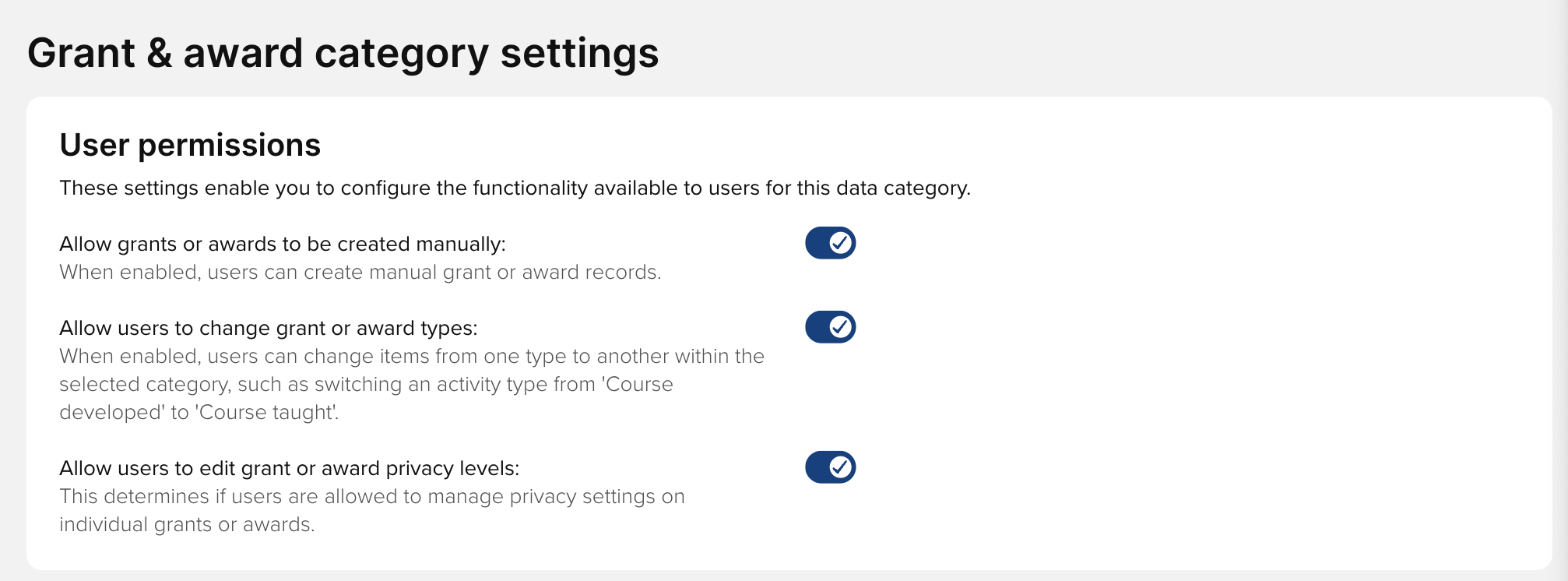
Task: Click the "These settings enable you to configure" intro text
Action: click(x=515, y=188)
